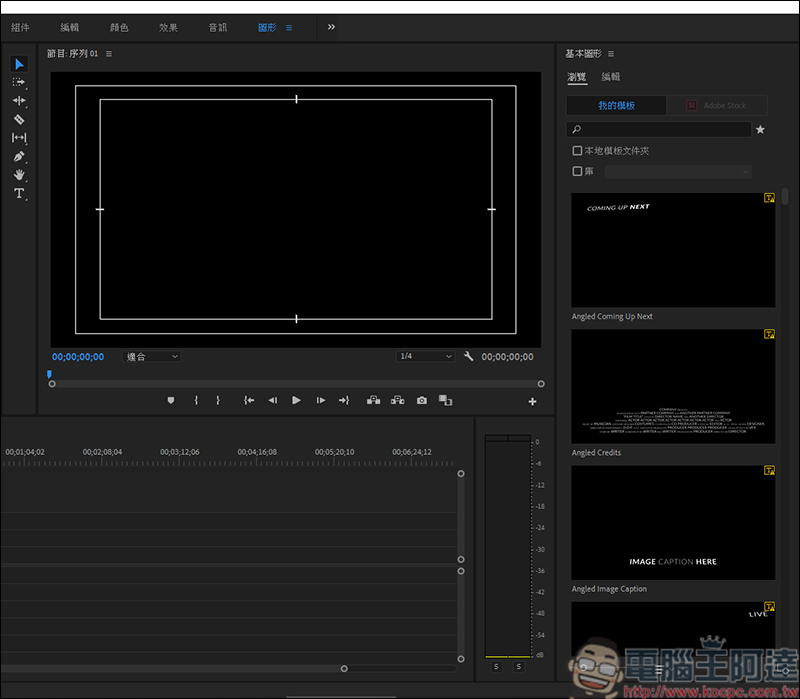Switch to the 顏色 workspace

(119, 28)
